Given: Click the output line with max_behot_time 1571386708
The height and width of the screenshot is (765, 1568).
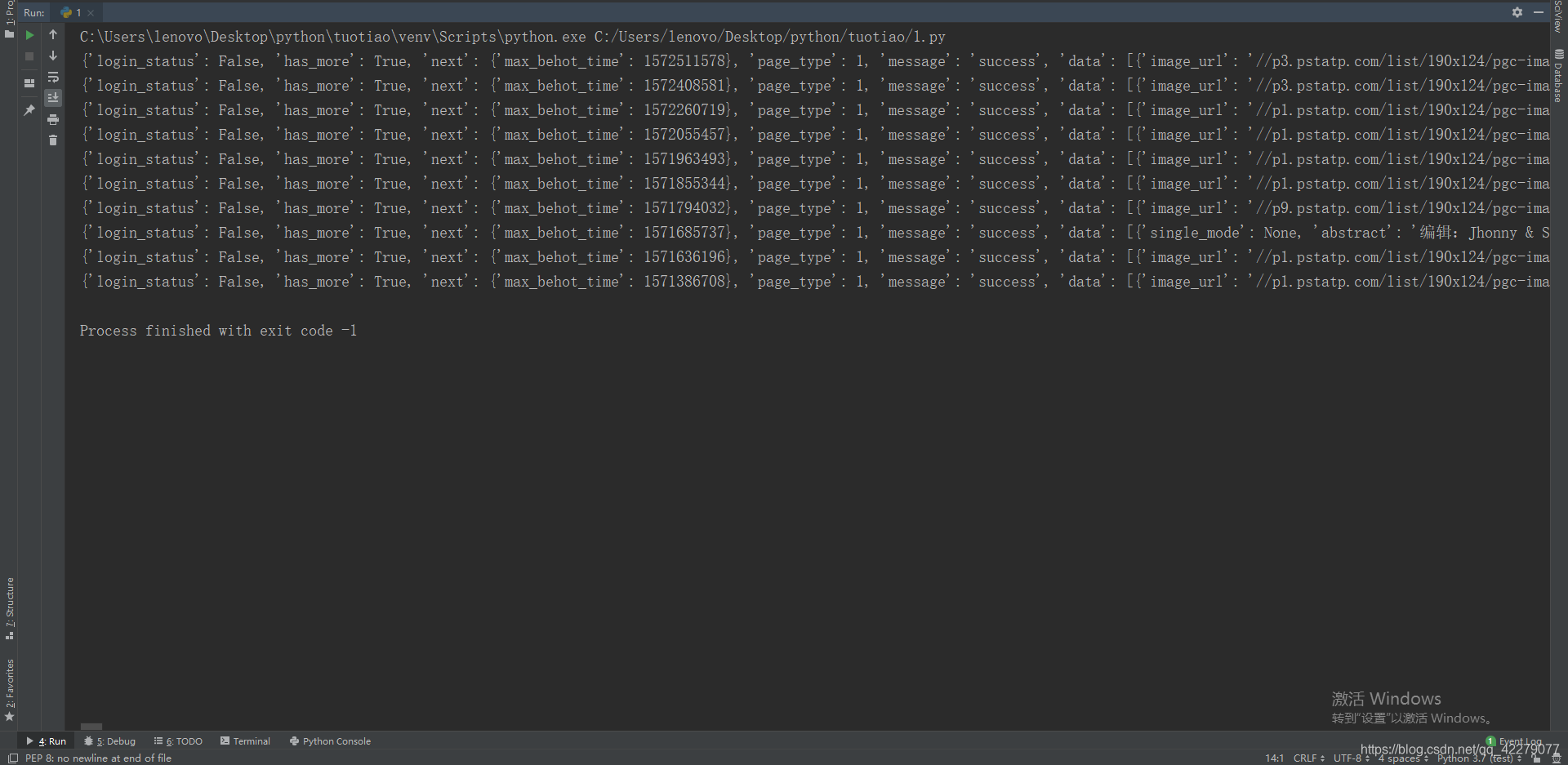Looking at the screenshot, I should (814, 282).
